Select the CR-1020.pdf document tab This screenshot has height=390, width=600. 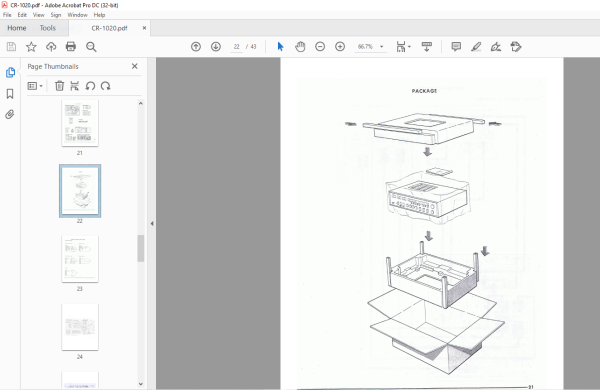click(109, 28)
